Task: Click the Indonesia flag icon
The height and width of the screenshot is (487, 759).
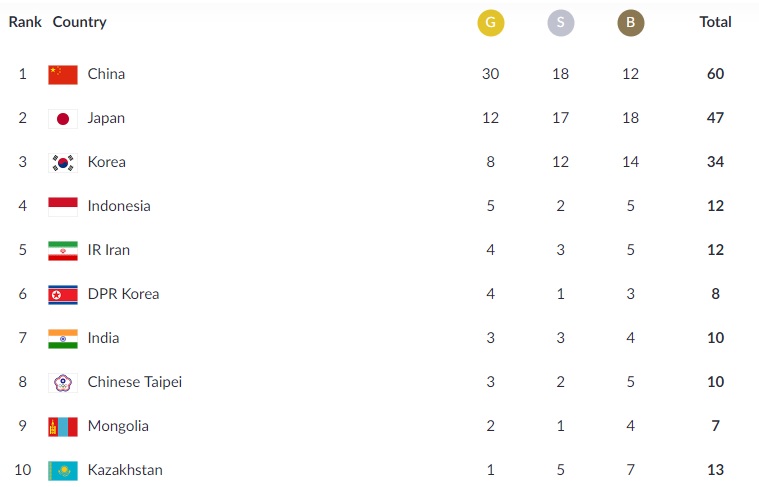Action: coord(63,207)
